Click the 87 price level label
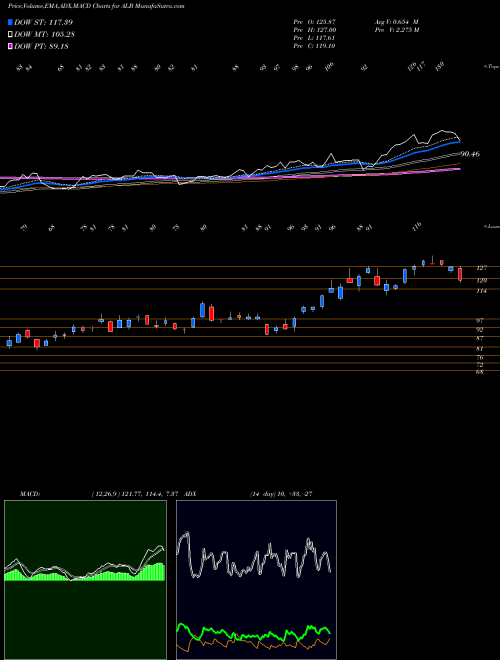Image resolution: width=500 pixels, height=660 pixels. [480, 339]
